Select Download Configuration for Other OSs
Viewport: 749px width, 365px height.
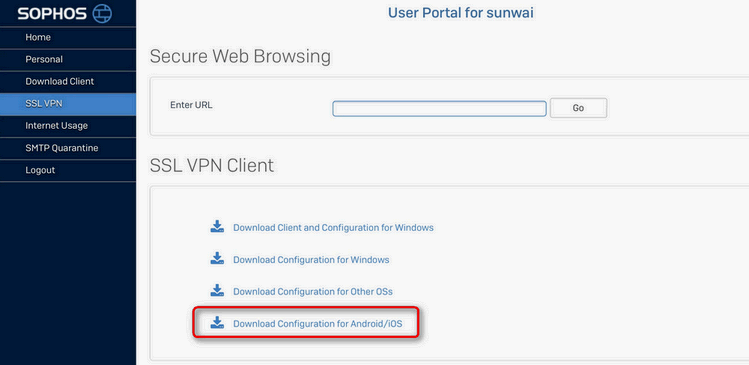pyautogui.click(x=313, y=291)
